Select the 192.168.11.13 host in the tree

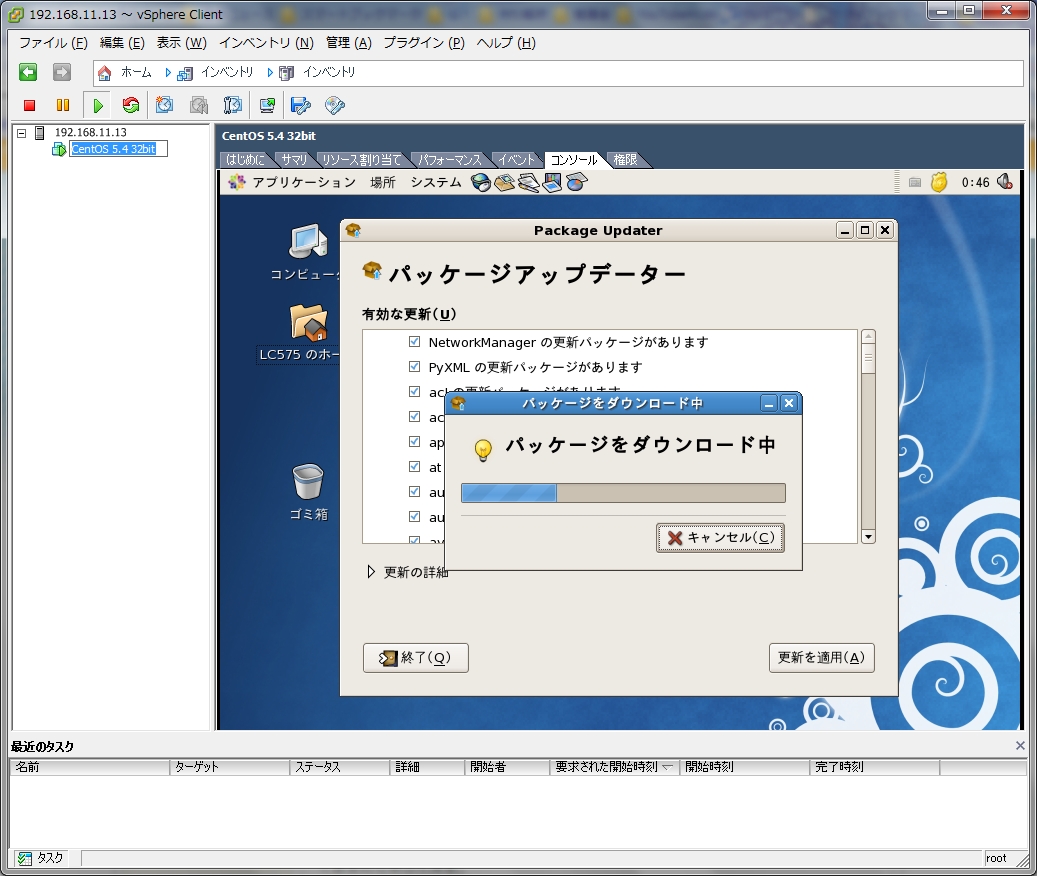click(91, 132)
